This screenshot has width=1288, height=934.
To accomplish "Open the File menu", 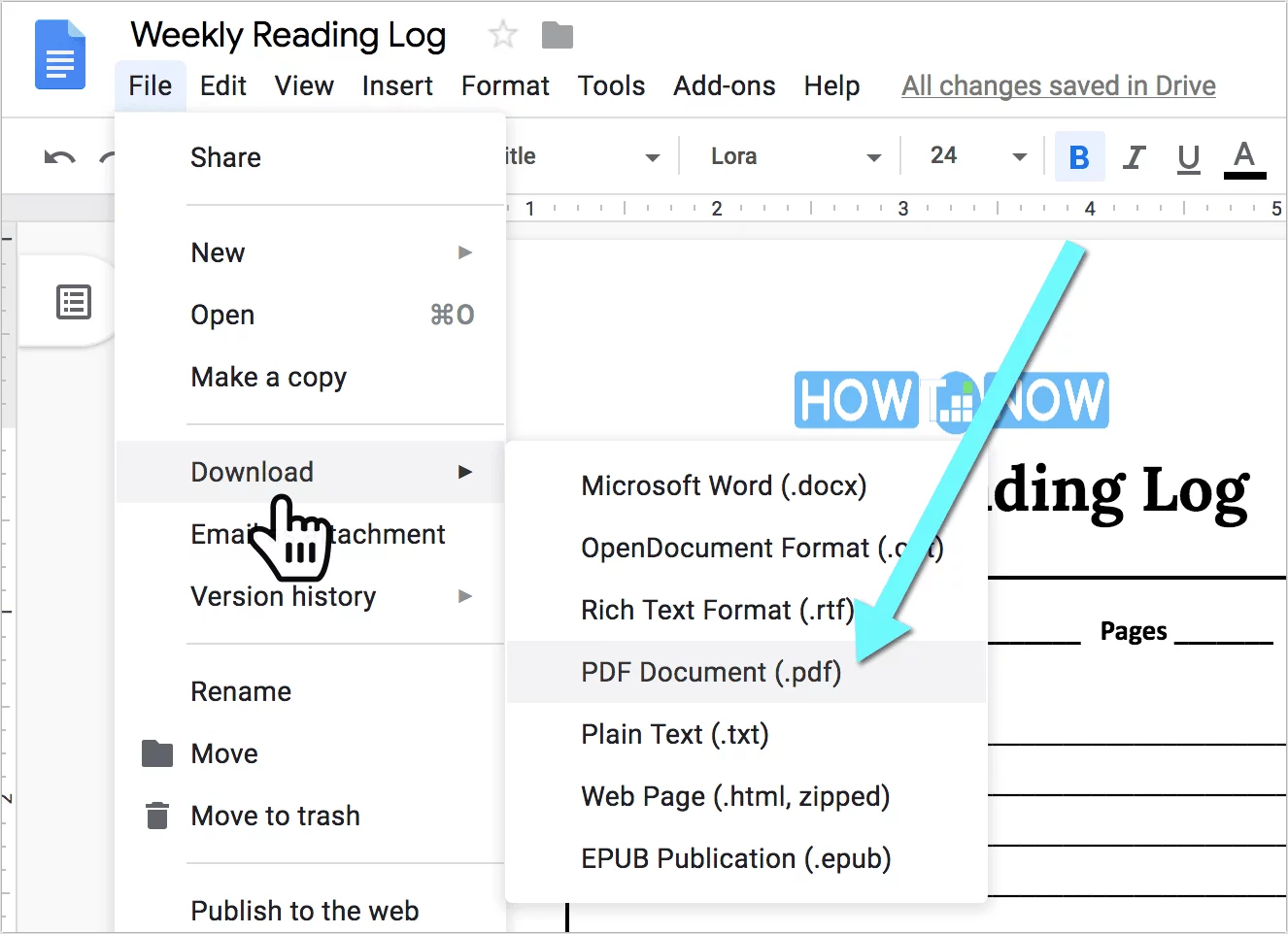I will pyautogui.click(x=151, y=85).
